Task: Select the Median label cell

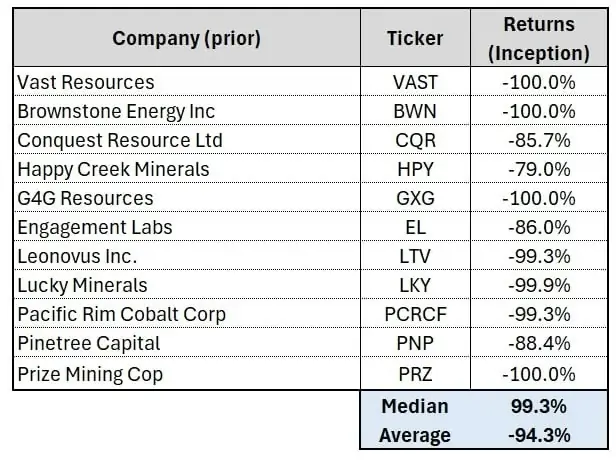Action: pos(414,406)
